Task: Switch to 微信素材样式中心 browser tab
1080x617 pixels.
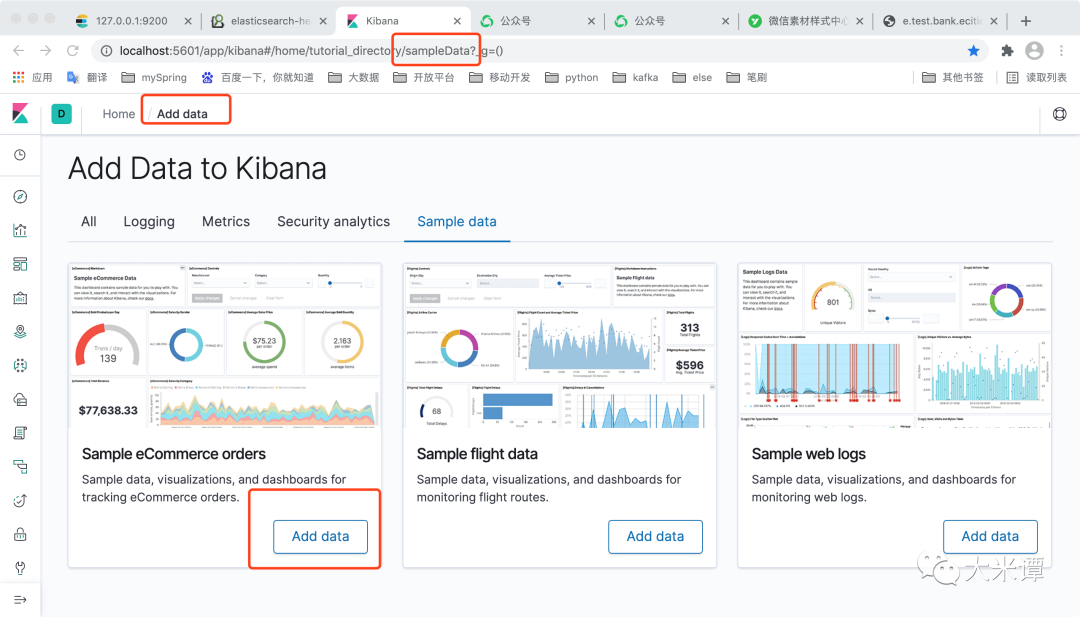Action: click(x=807, y=21)
